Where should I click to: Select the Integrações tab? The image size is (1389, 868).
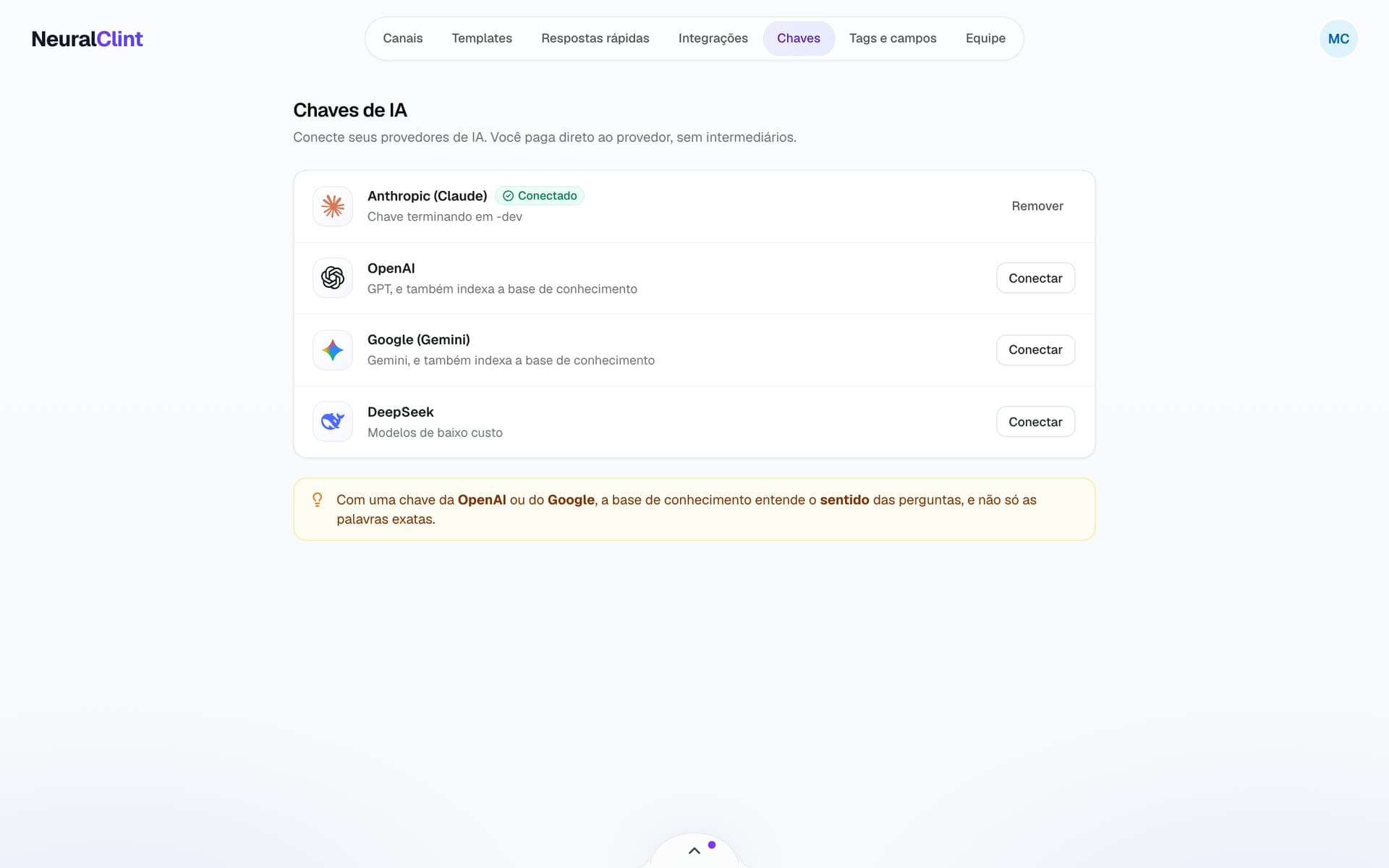click(713, 38)
